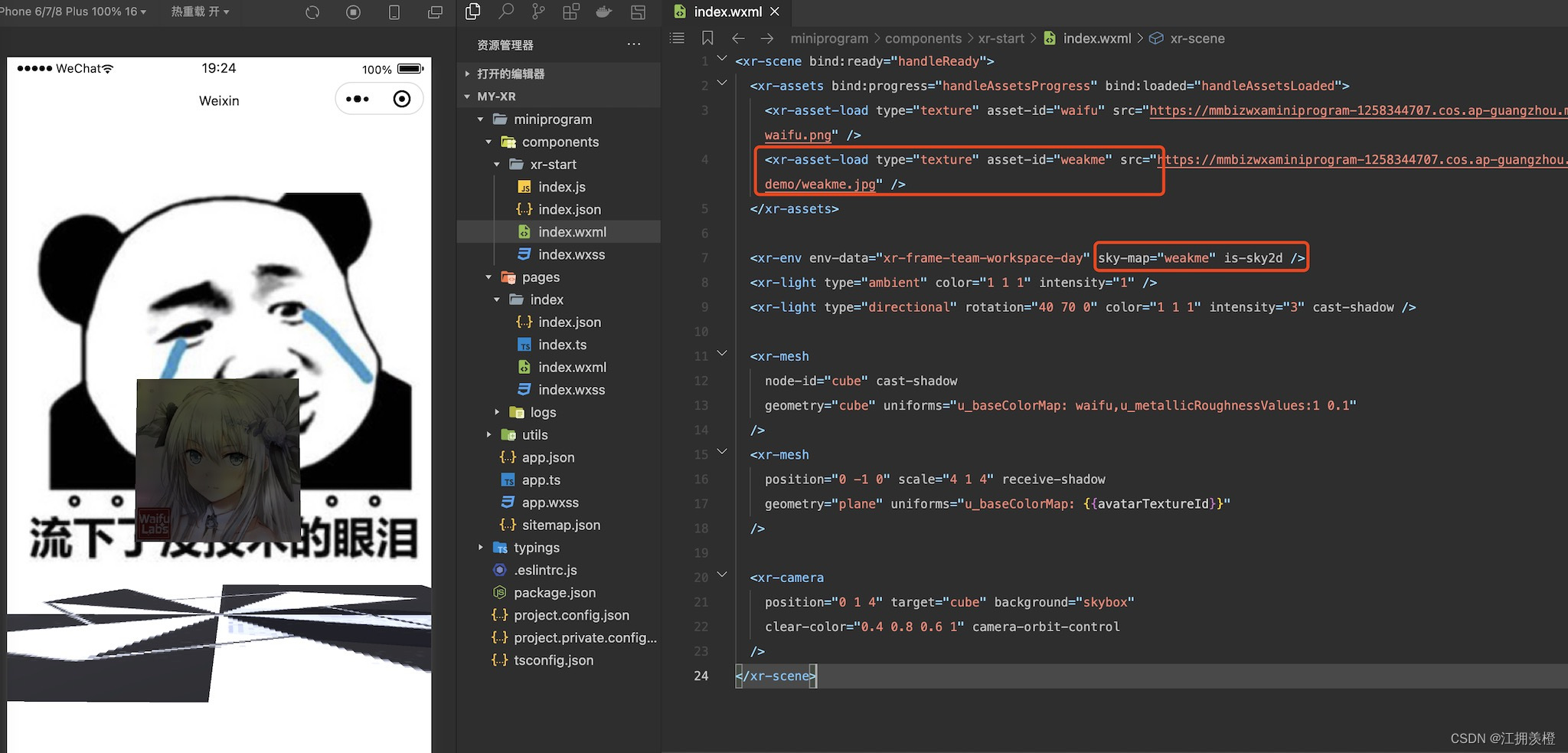
Task: Open the hot reload dropdown 热重载 开
Action: (x=200, y=11)
